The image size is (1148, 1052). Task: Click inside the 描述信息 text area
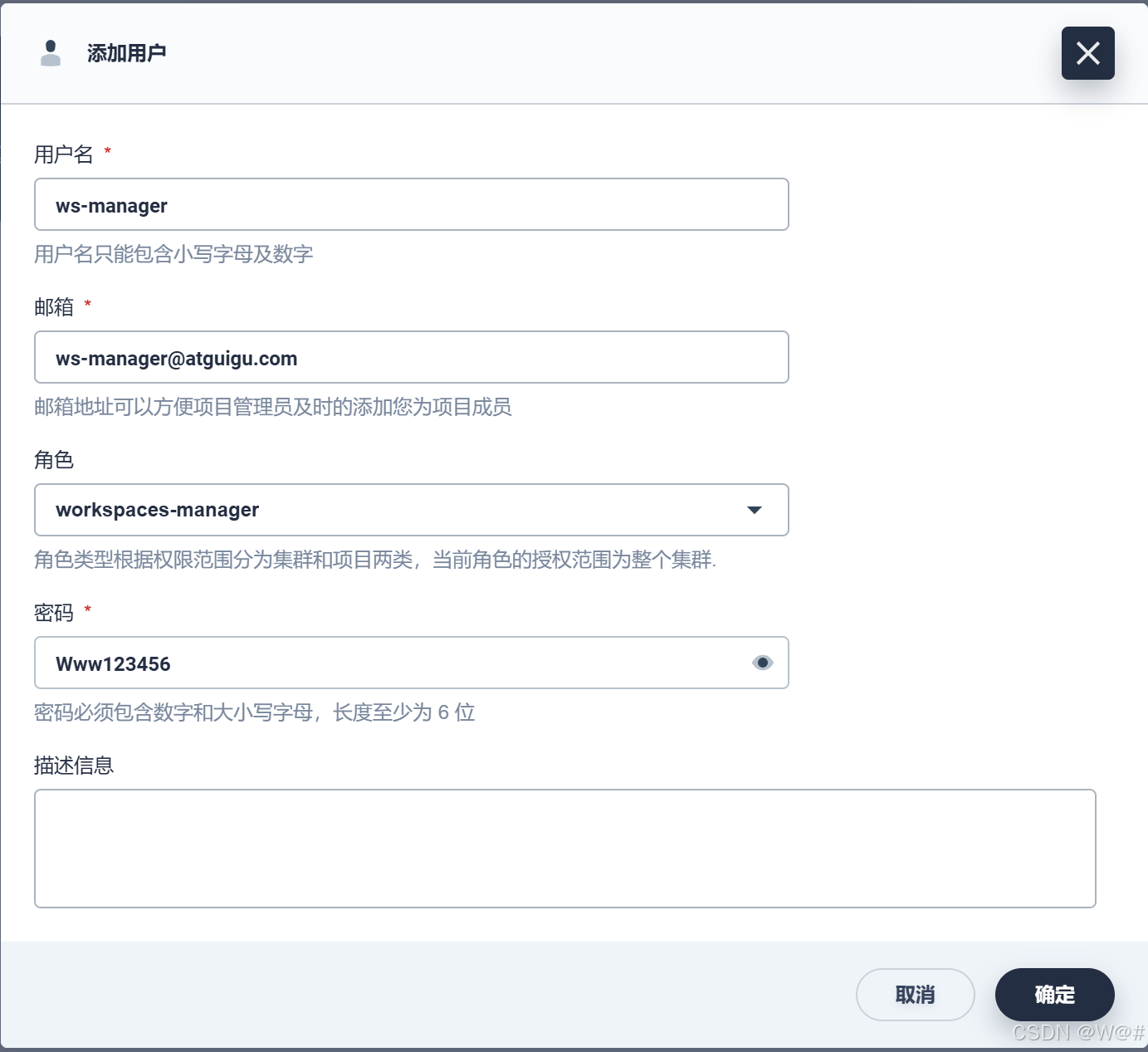(565, 849)
